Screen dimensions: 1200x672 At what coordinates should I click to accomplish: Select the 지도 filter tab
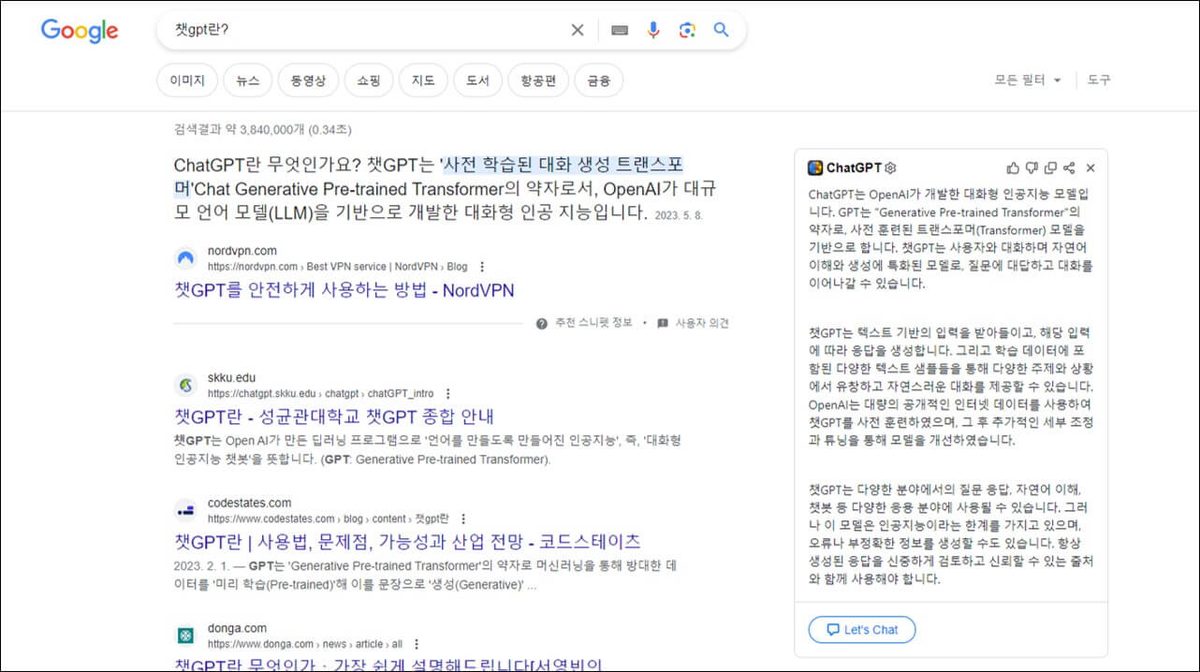click(x=423, y=81)
